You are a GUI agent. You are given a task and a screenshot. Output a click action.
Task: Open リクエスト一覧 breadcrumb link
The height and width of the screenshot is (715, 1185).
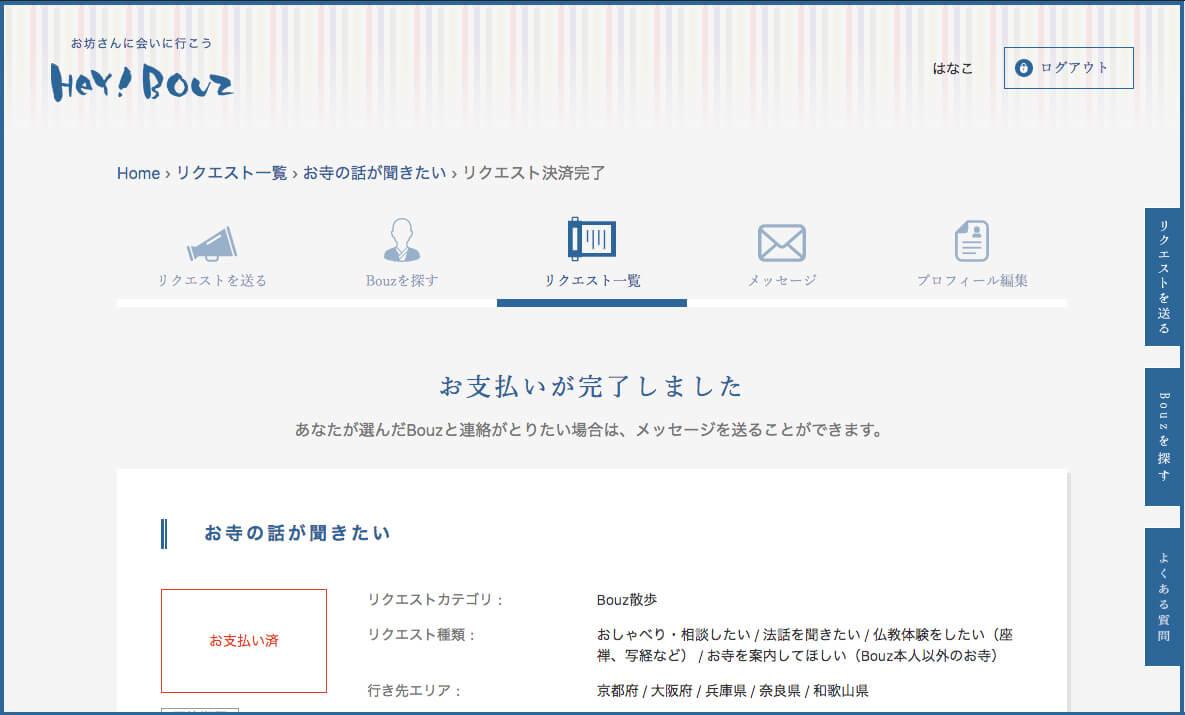tap(231, 173)
